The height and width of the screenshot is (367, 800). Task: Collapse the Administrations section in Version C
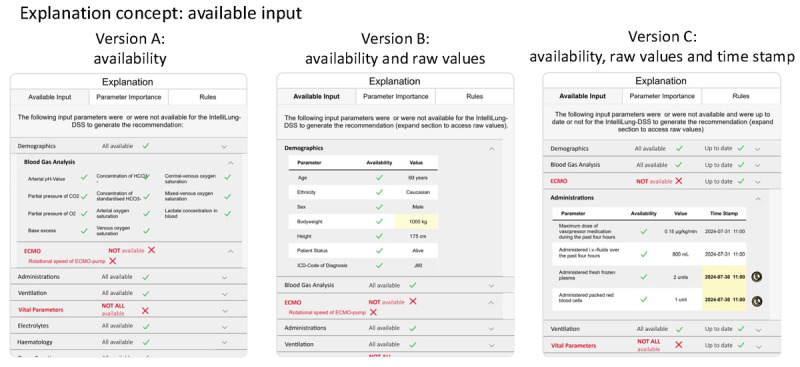click(x=758, y=198)
